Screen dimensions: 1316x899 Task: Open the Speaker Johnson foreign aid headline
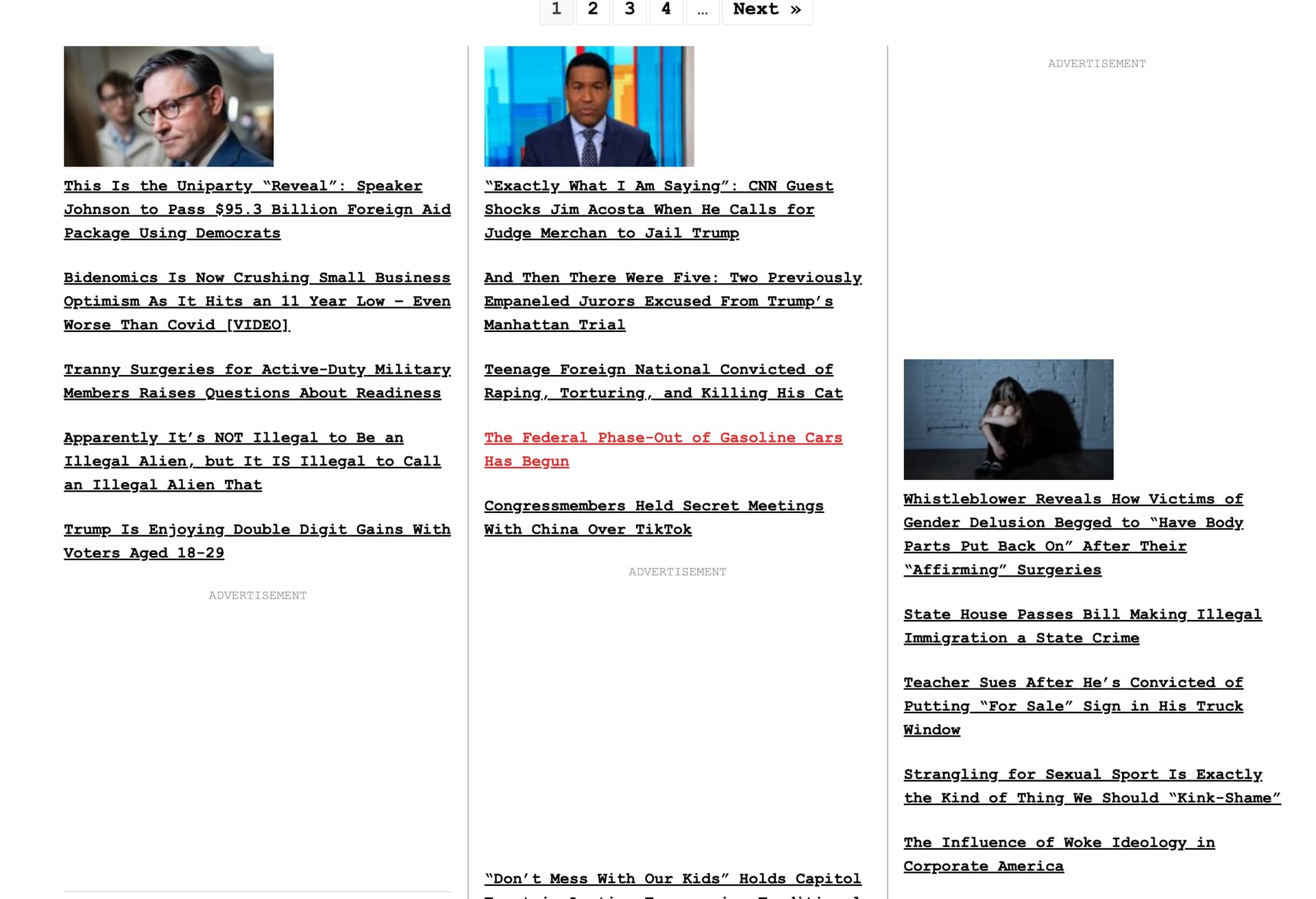[257, 209]
